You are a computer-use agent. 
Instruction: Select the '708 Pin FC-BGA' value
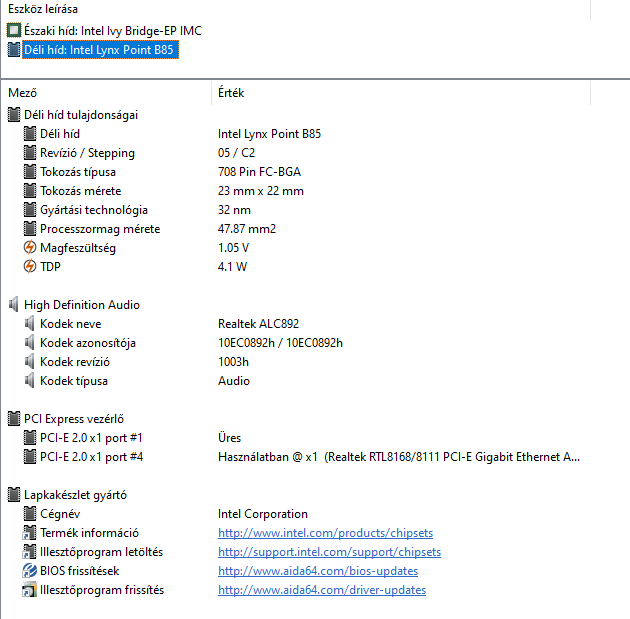(x=259, y=172)
